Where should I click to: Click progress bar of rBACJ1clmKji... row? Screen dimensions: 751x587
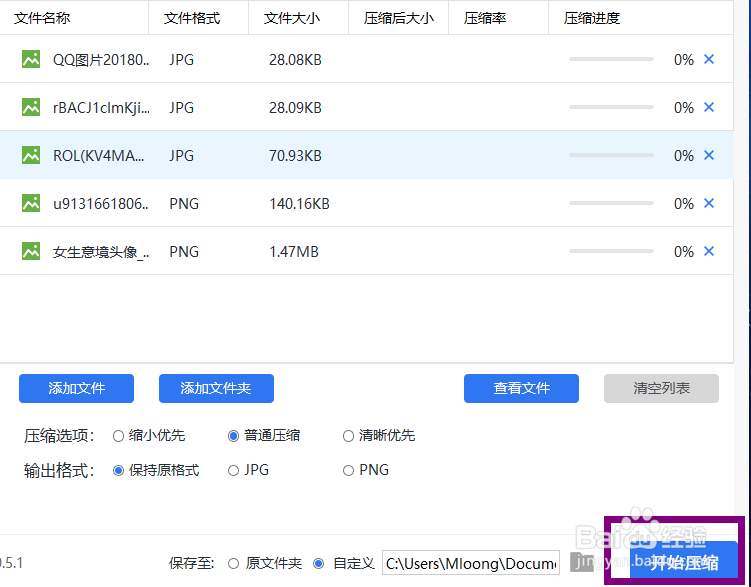(611, 107)
